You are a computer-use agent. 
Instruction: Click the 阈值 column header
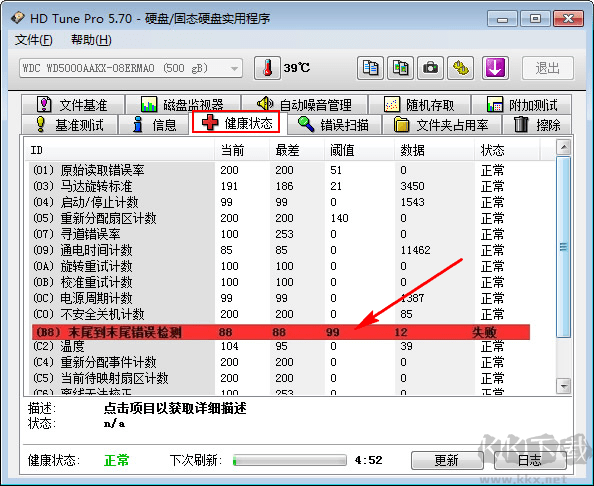tap(359, 150)
